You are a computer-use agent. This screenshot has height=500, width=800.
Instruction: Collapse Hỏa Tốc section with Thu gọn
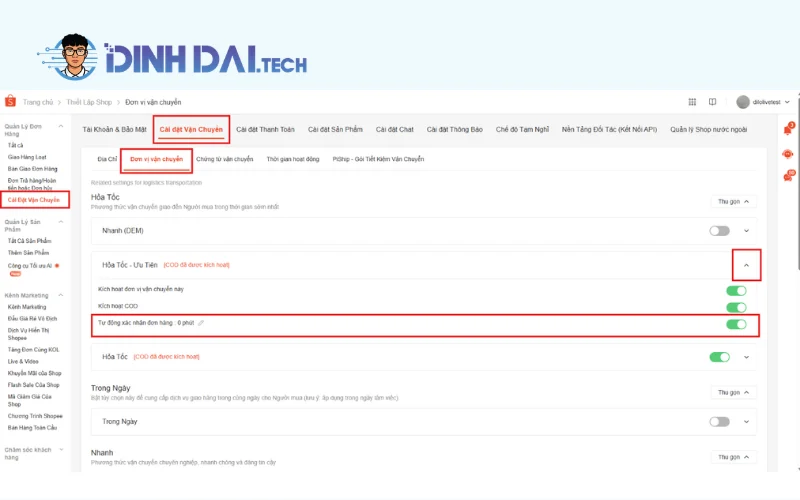[x=734, y=202]
